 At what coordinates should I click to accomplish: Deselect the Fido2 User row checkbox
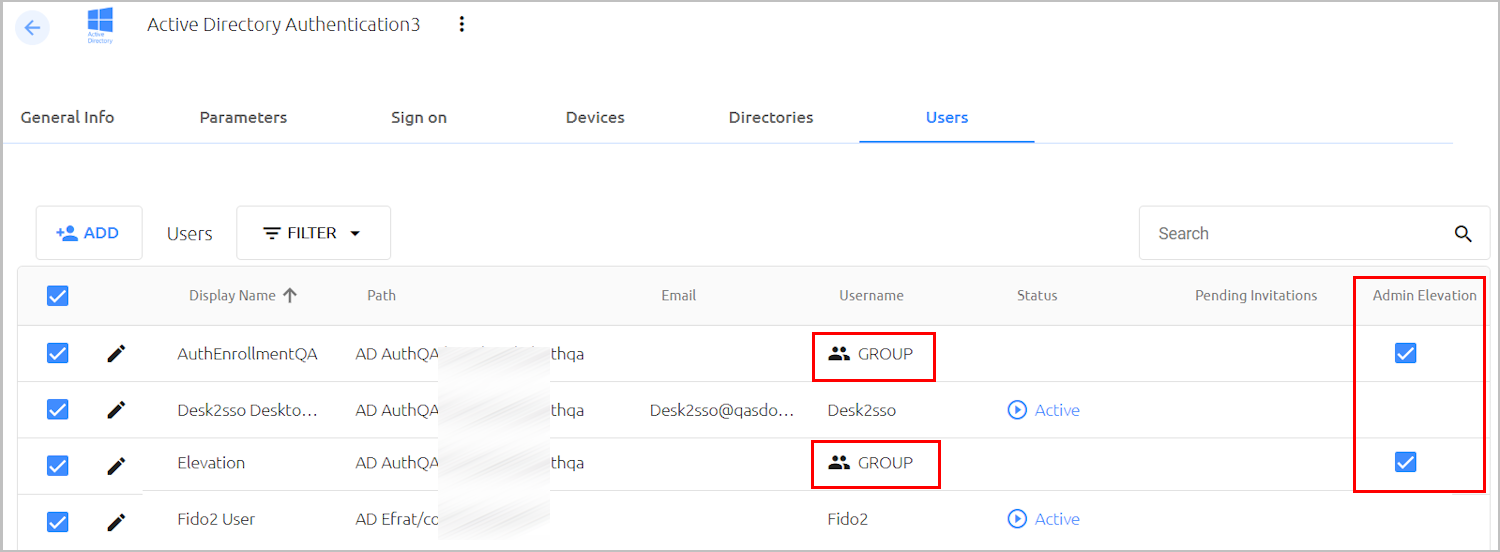pyautogui.click(x=58, y=521)
